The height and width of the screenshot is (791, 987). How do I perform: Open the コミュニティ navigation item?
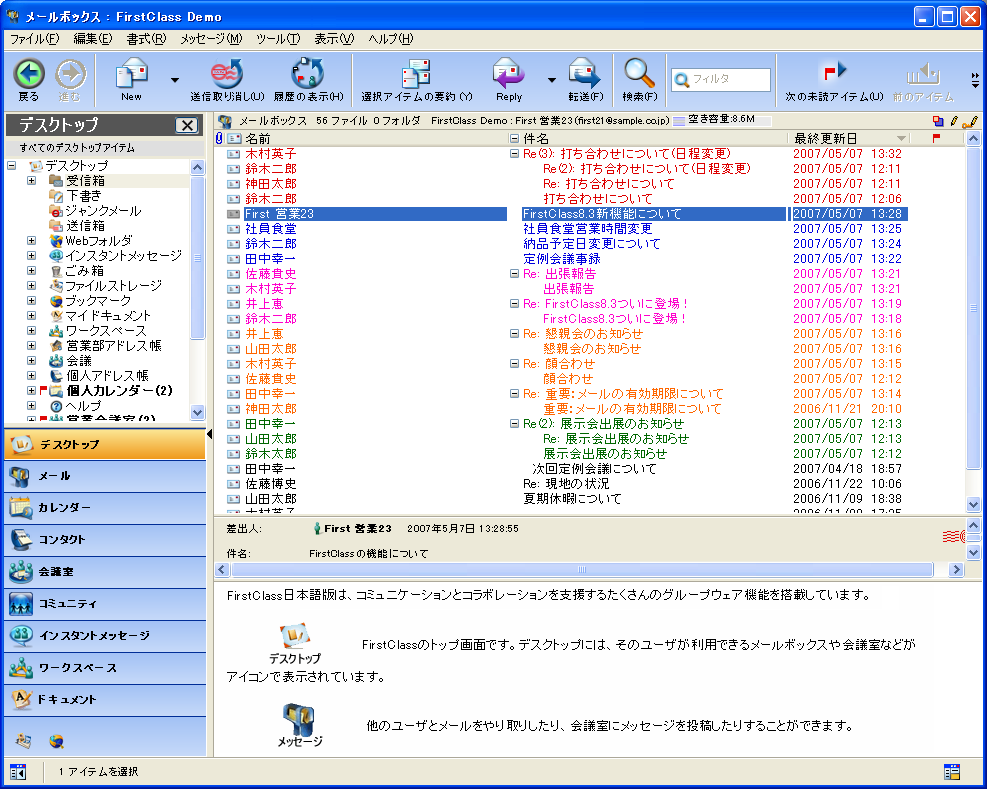point(104,604)
